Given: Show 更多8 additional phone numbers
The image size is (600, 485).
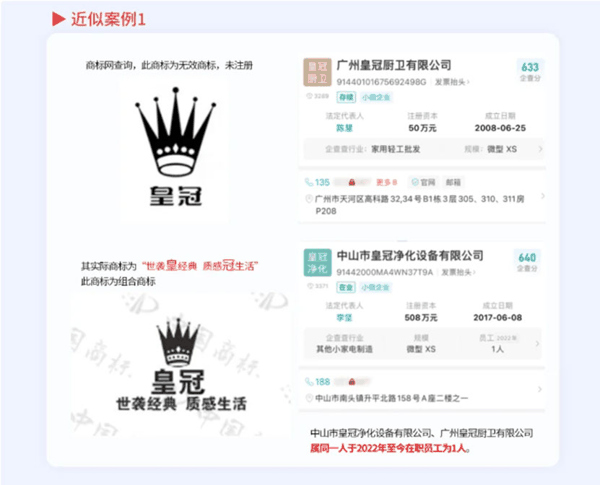Looking at the screenshot, I should point(388,183).
